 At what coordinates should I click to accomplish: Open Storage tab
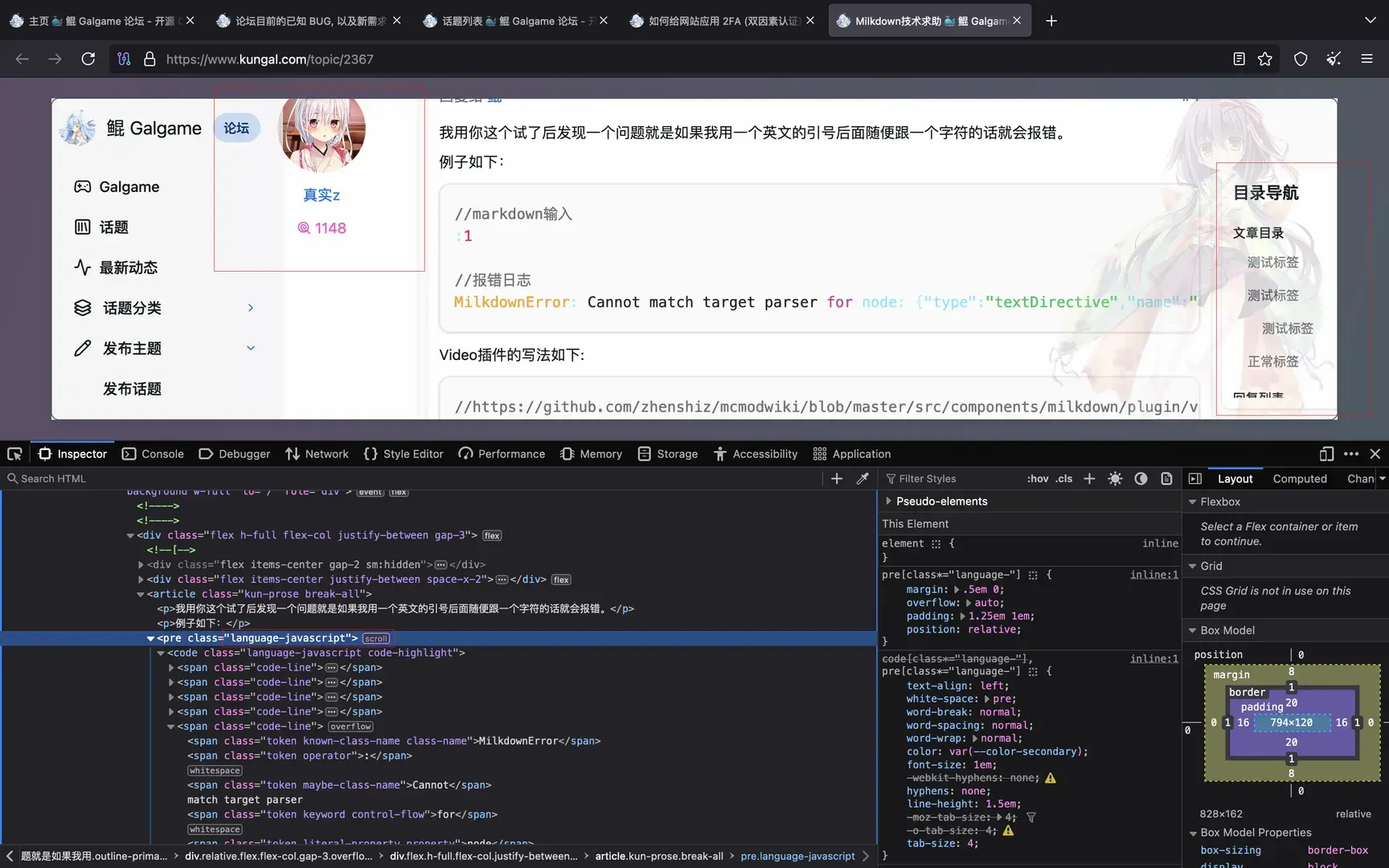pyautogui.click(x=667, y=454)
